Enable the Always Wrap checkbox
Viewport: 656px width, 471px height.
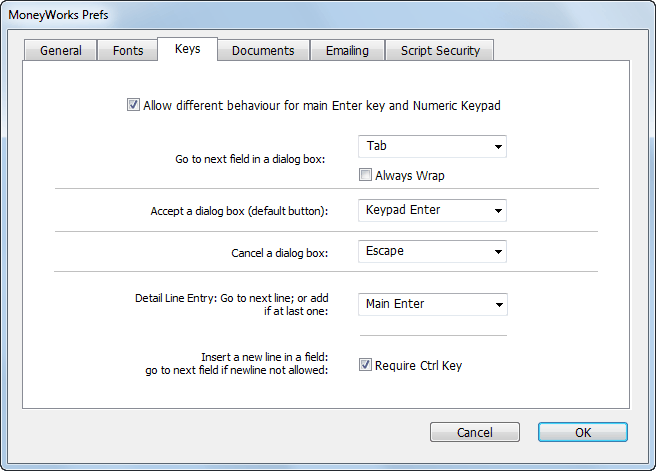(x=365, y=174)
